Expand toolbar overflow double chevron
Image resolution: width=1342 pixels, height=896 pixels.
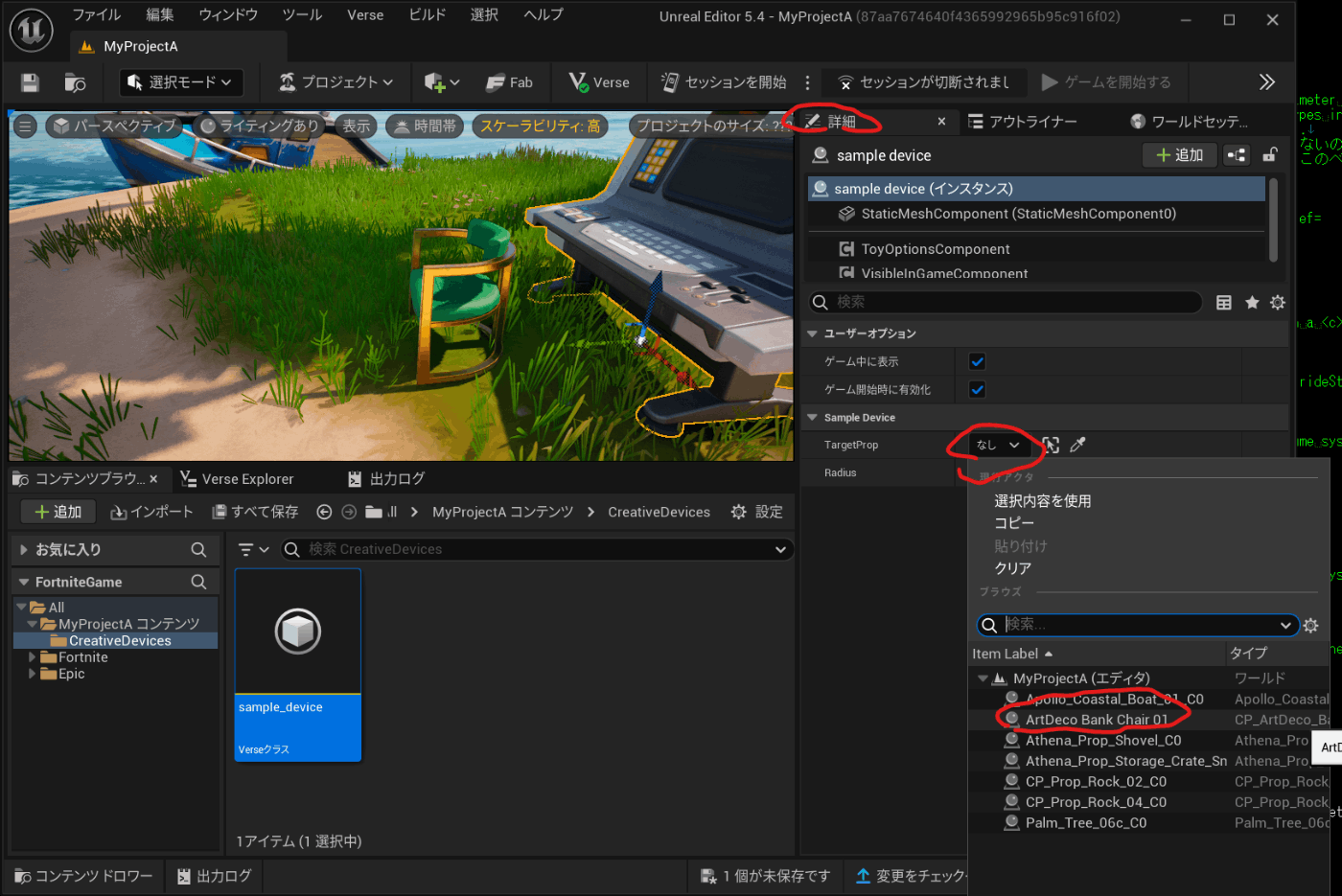pos(1266,82)
